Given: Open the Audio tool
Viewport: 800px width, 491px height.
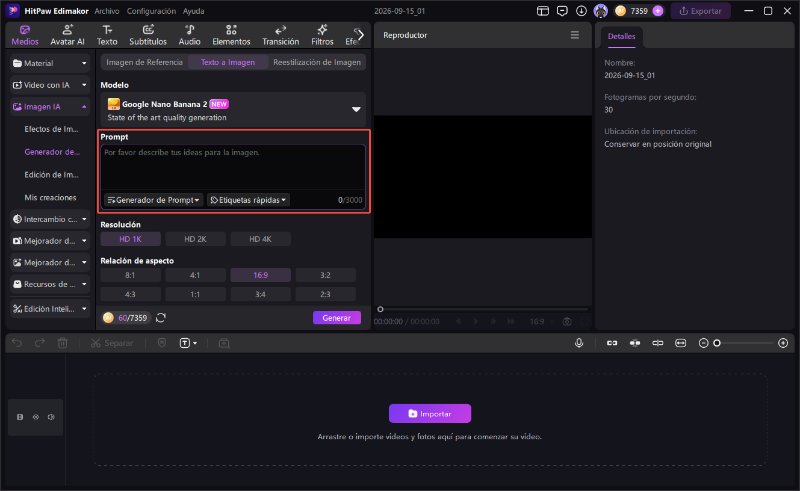Looking at the screenshot, I should pyautogui.click(x=189, y=35).
